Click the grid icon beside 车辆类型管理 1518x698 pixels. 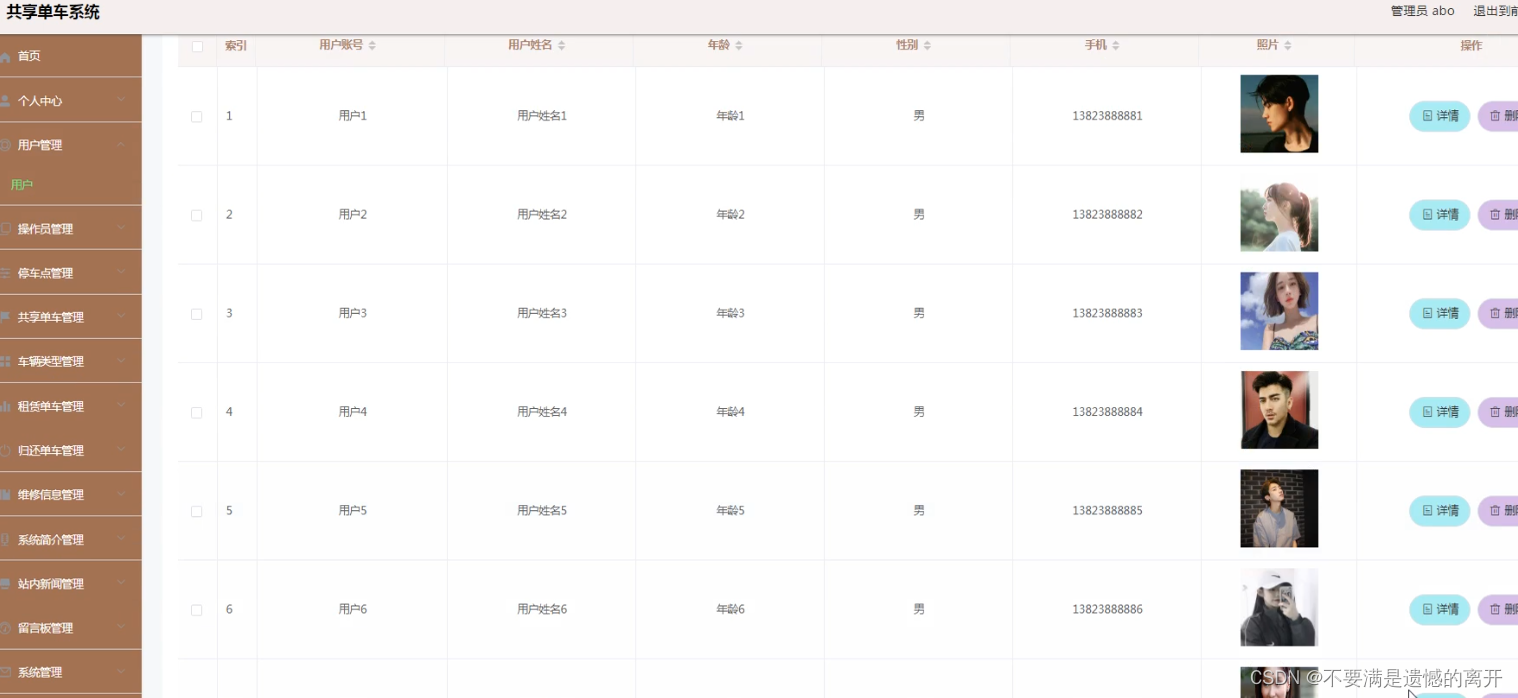pos(5,361)
